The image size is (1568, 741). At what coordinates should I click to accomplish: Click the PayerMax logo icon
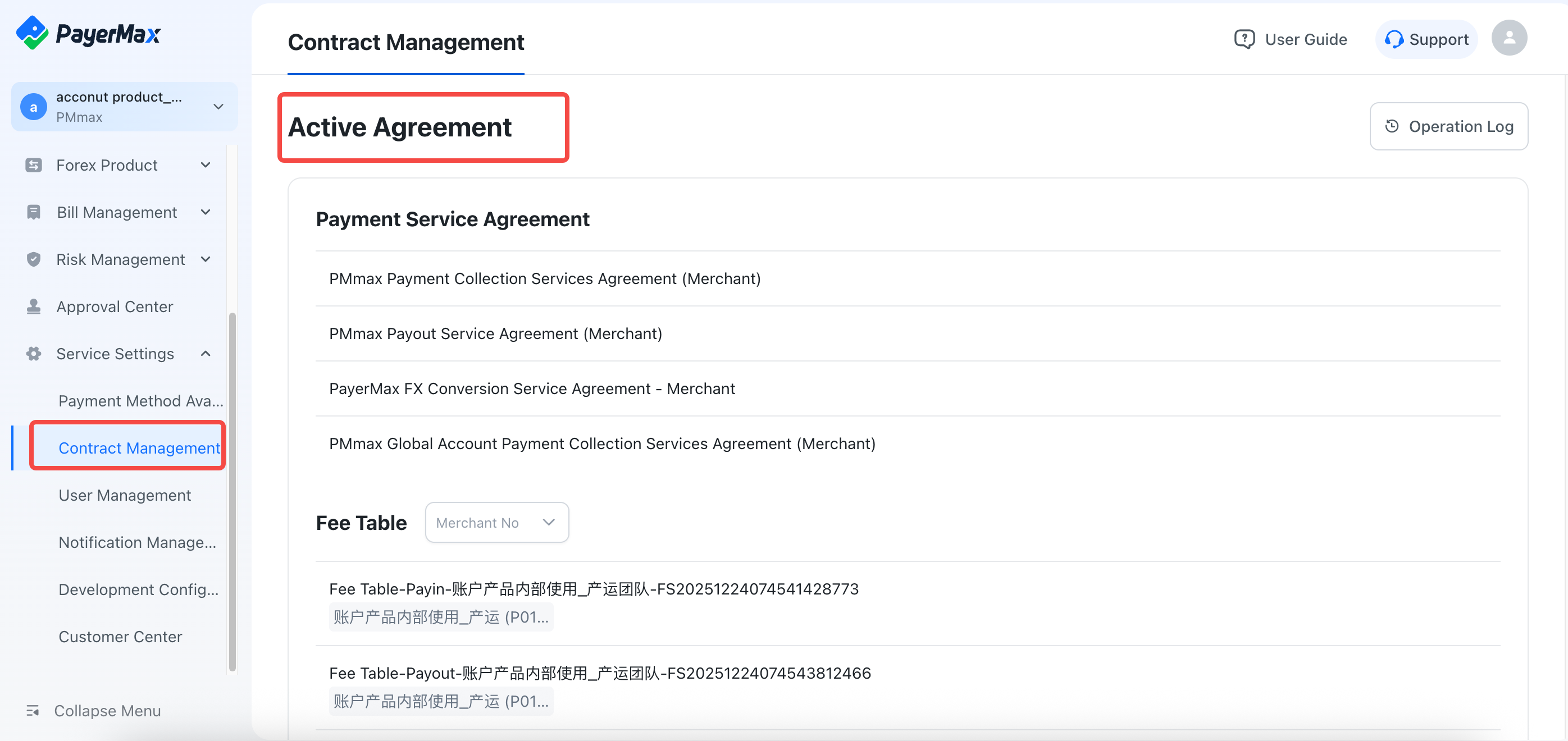(x=31, y=33)
